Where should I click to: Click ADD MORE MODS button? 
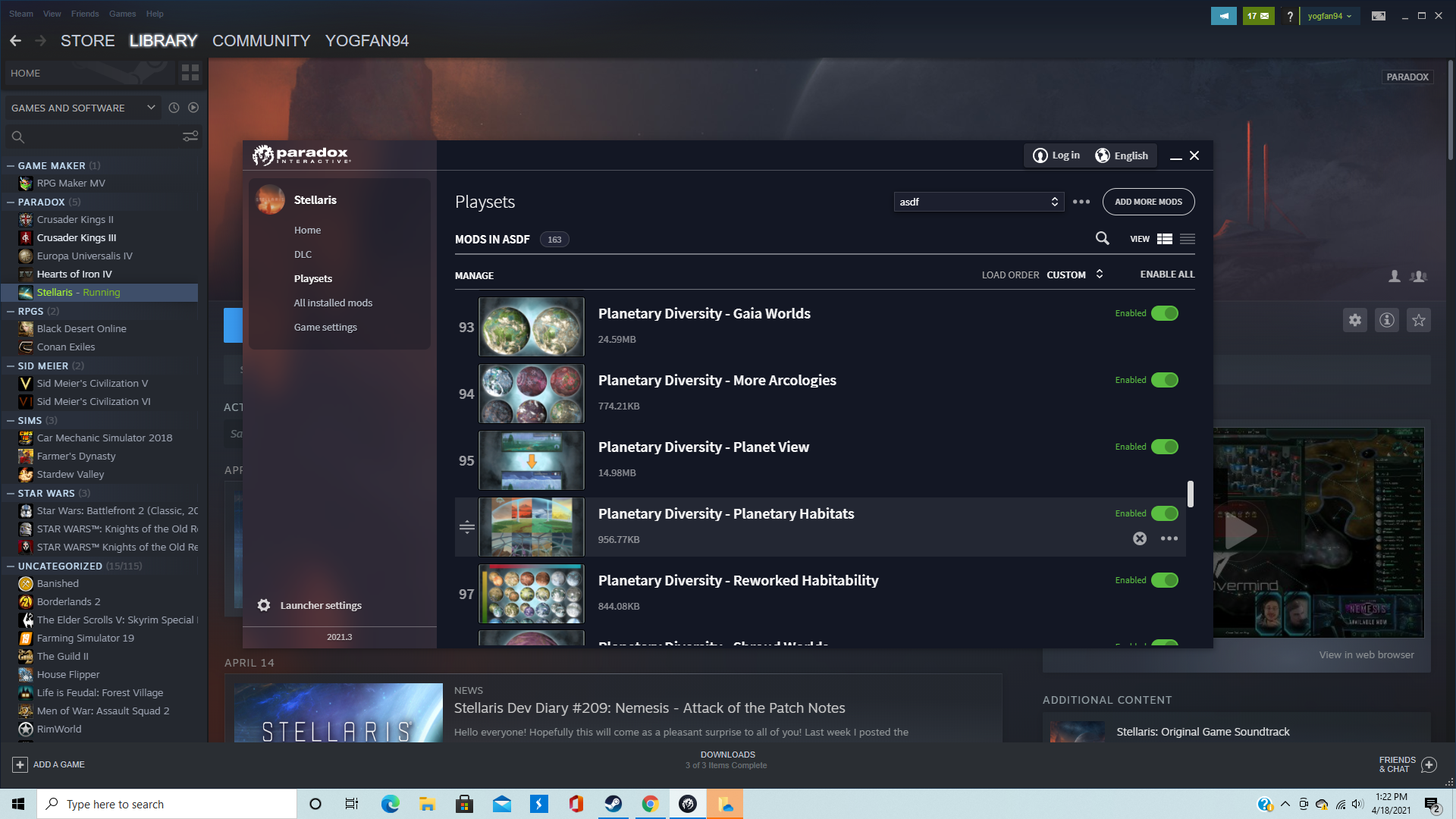point(1148,202)
